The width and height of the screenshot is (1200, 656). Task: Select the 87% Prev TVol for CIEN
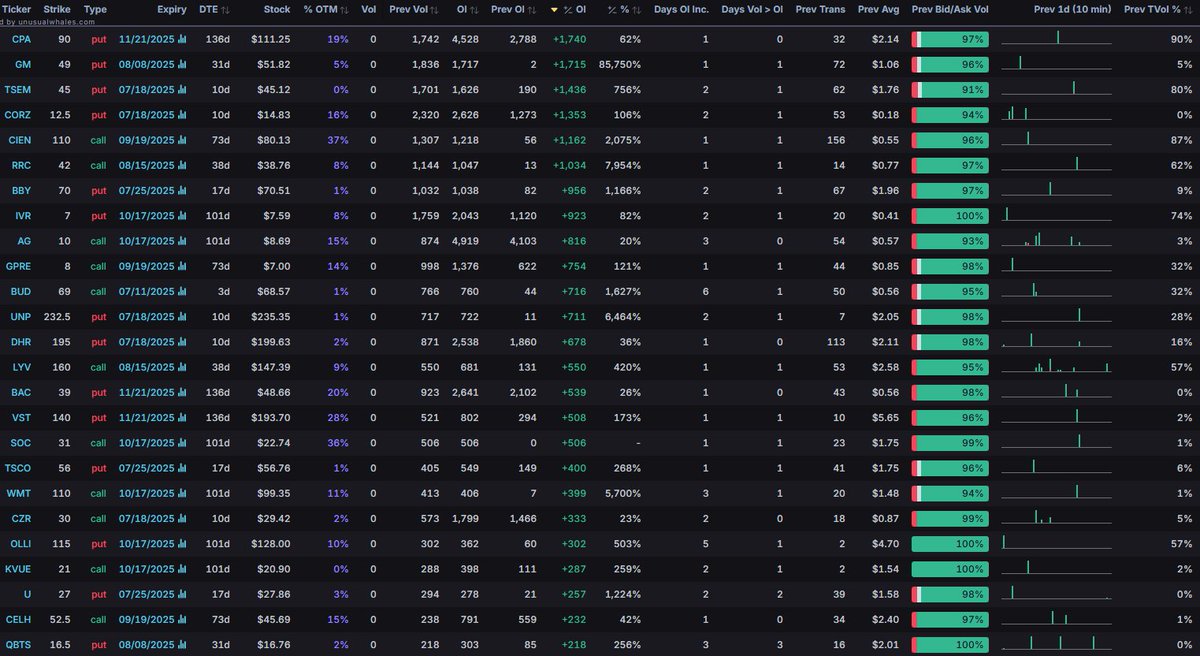point(1181,140)
